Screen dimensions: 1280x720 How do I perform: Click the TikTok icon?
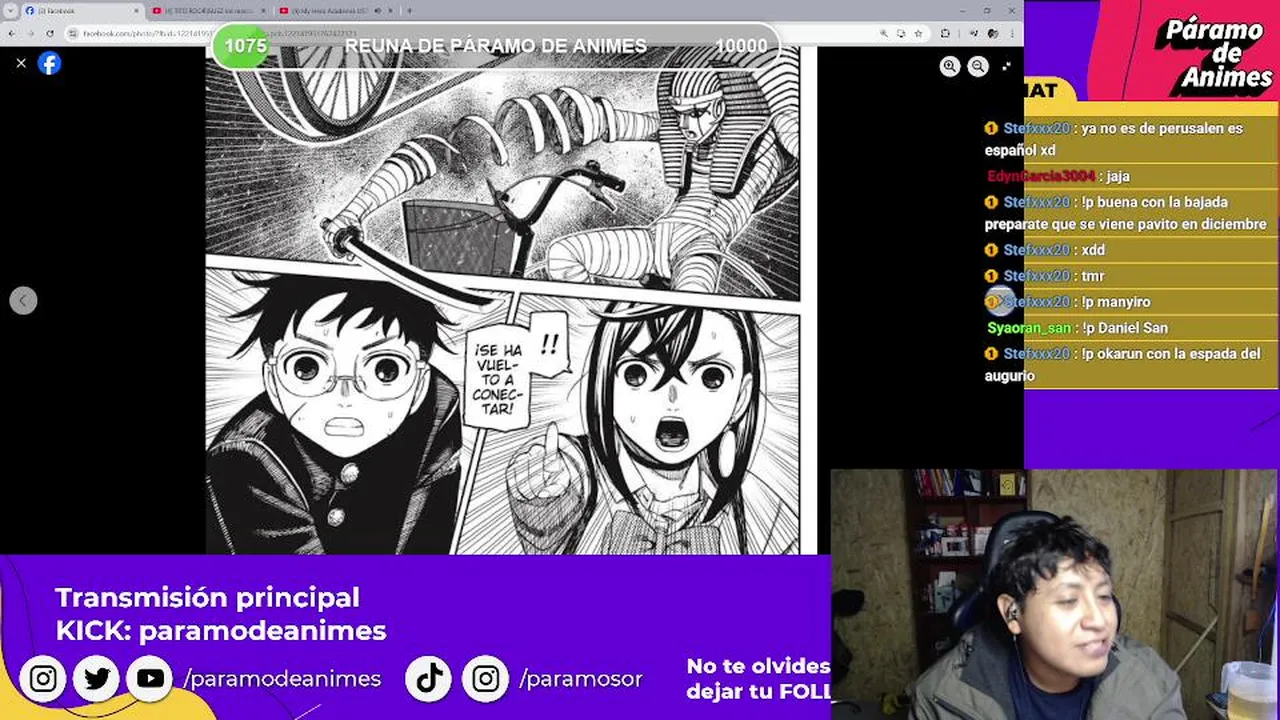[429, 679]
